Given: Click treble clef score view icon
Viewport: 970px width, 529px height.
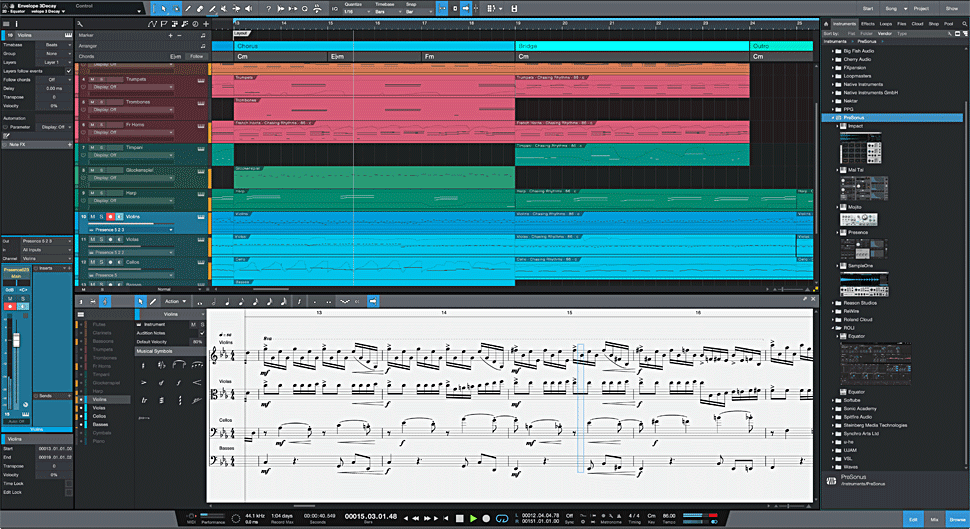Looking at the screenshot, I should [105, 301].
